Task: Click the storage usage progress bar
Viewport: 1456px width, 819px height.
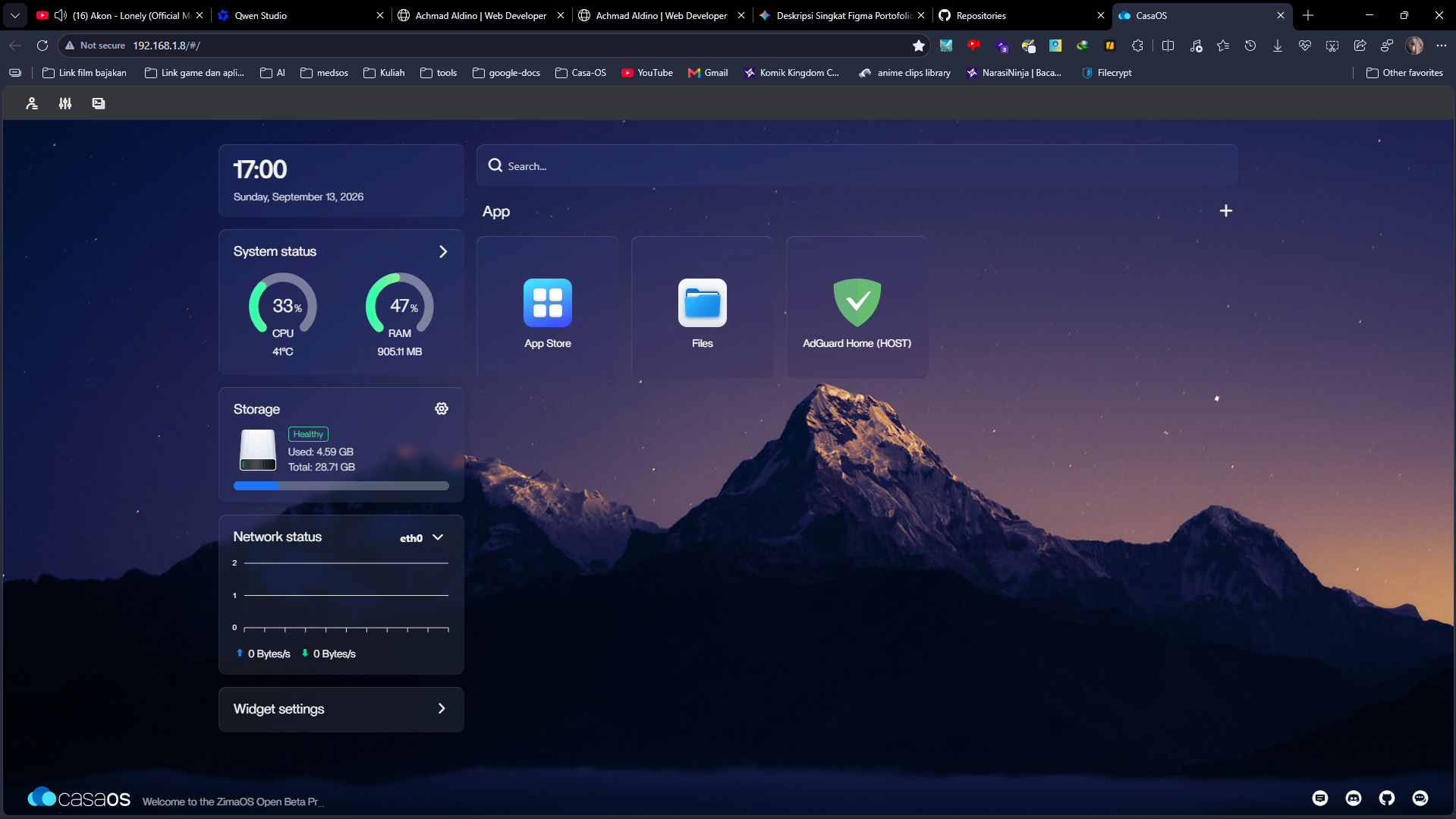Action: pyautogui.click(x=341, y=486)
